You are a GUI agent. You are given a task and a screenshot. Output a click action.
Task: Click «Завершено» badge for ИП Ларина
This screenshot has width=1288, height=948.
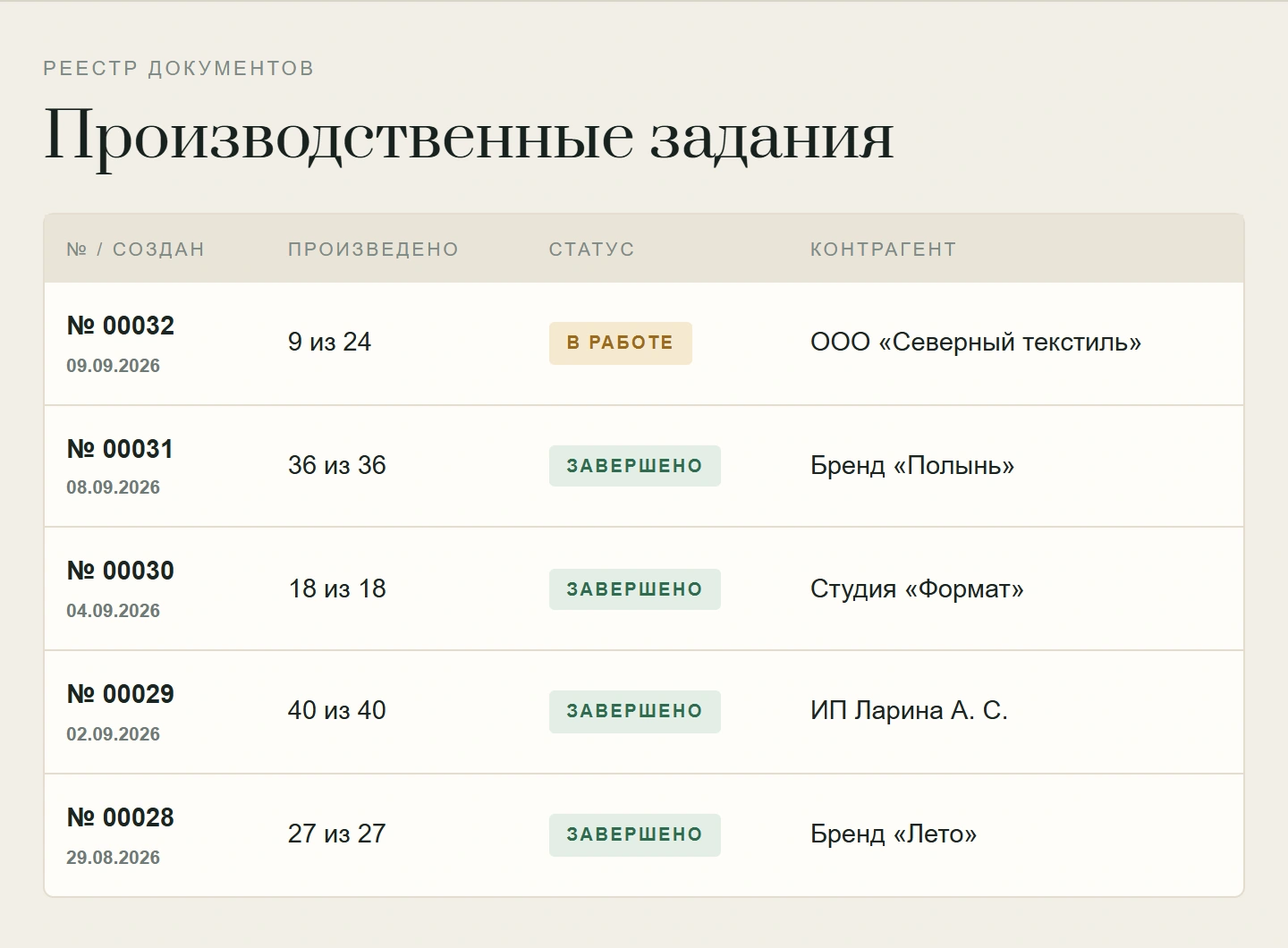635,712
